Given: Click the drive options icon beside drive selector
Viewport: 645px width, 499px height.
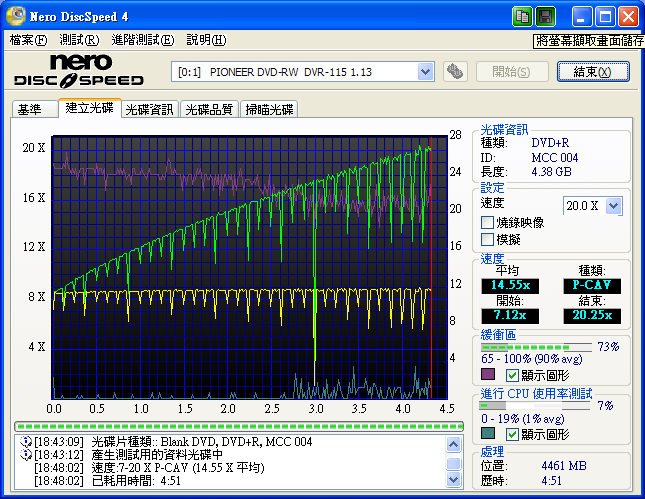Looking at the screenshot, I should click(455, 72).
